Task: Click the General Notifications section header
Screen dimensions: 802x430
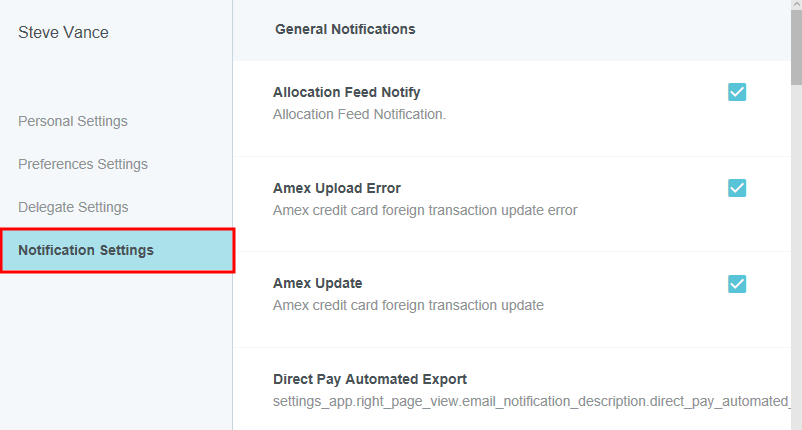Action: (x=345, y=30)
